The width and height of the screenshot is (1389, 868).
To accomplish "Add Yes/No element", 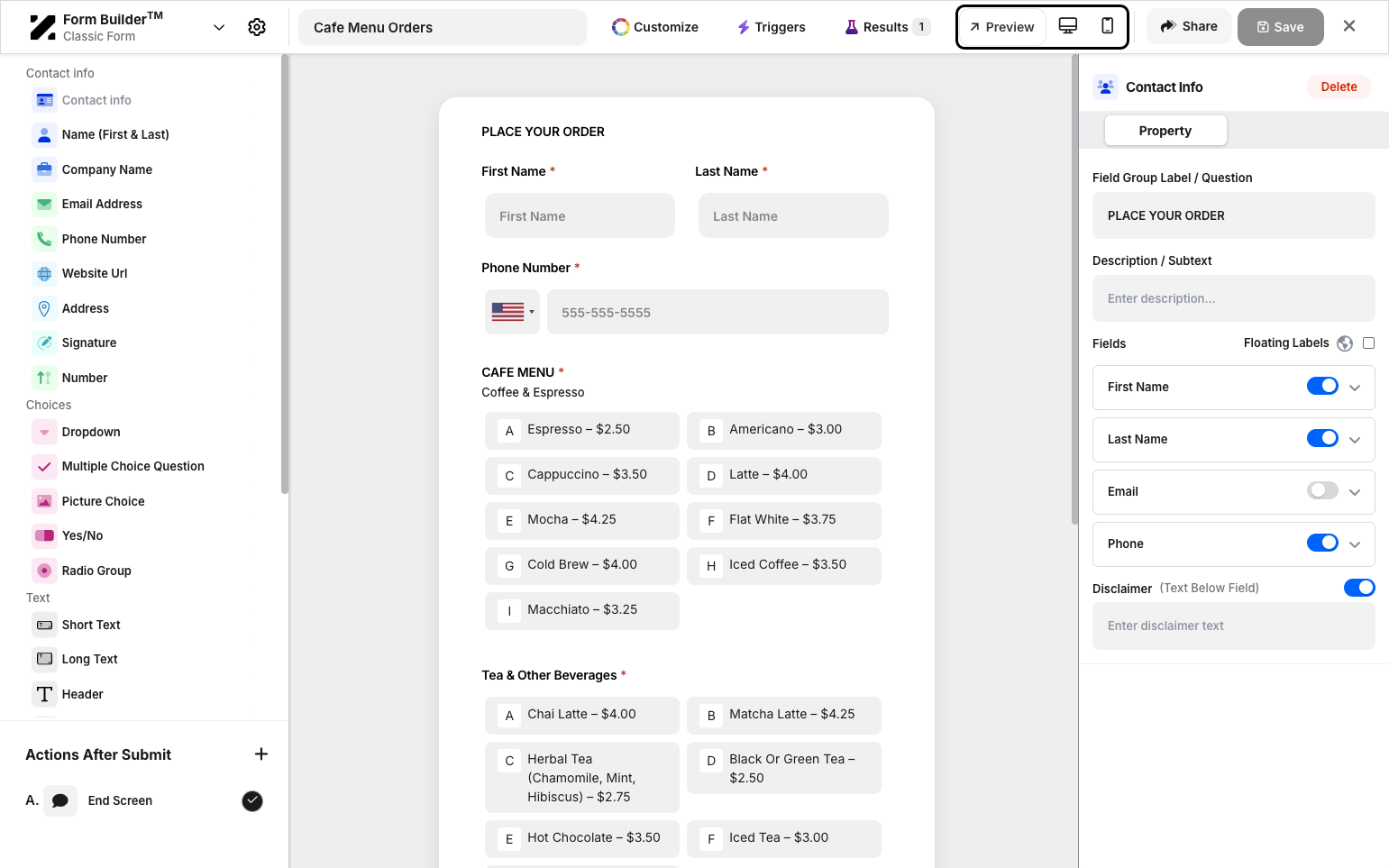I will click(82, 535).
